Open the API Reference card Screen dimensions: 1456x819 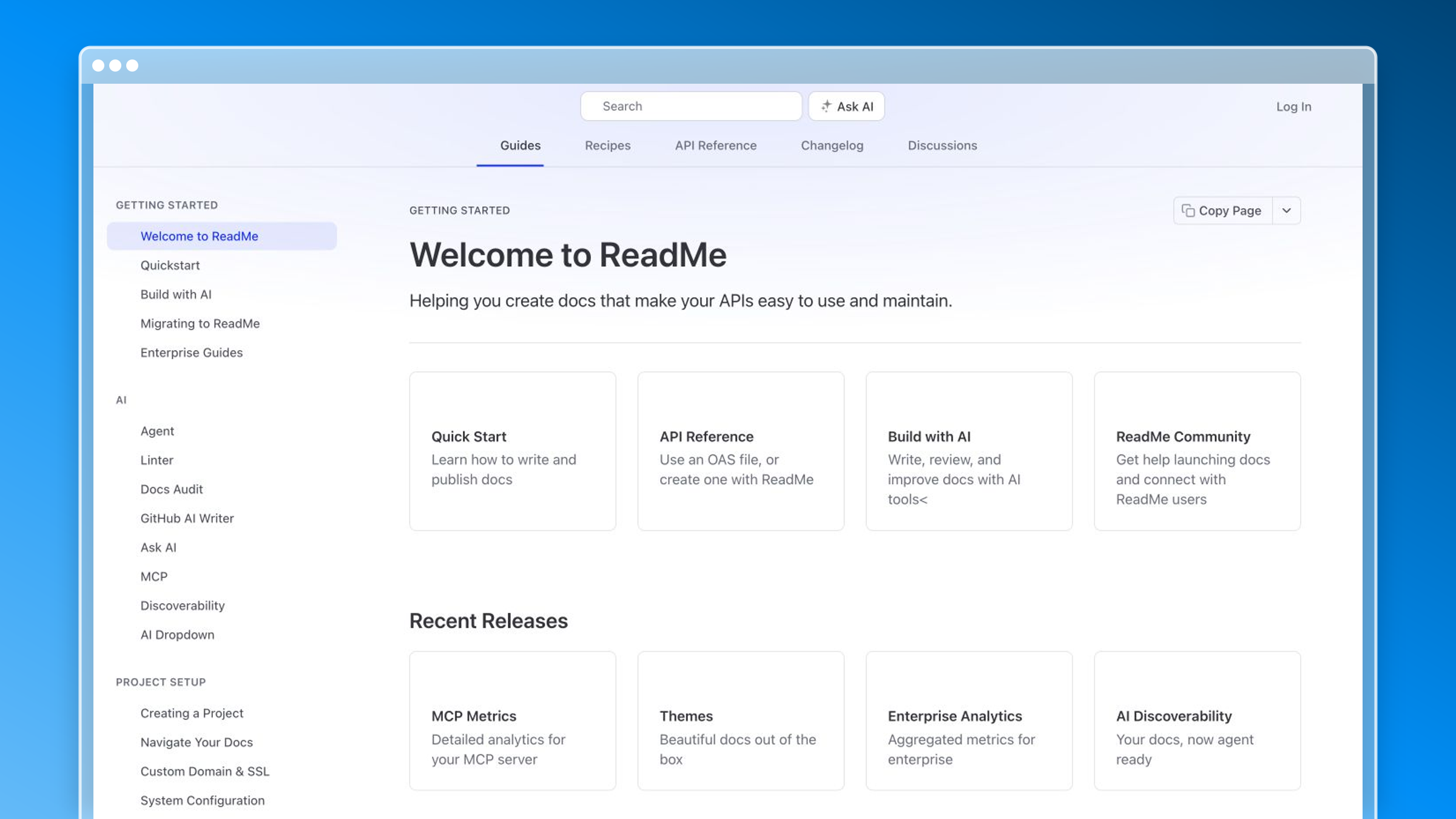pyautogui.click(x=741, y=451)
